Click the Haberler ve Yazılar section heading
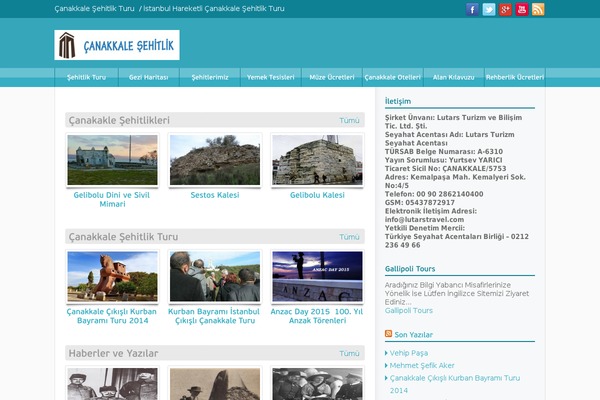Image resolution: width=600 pixels, height=400 pixels. click(113, 353)
